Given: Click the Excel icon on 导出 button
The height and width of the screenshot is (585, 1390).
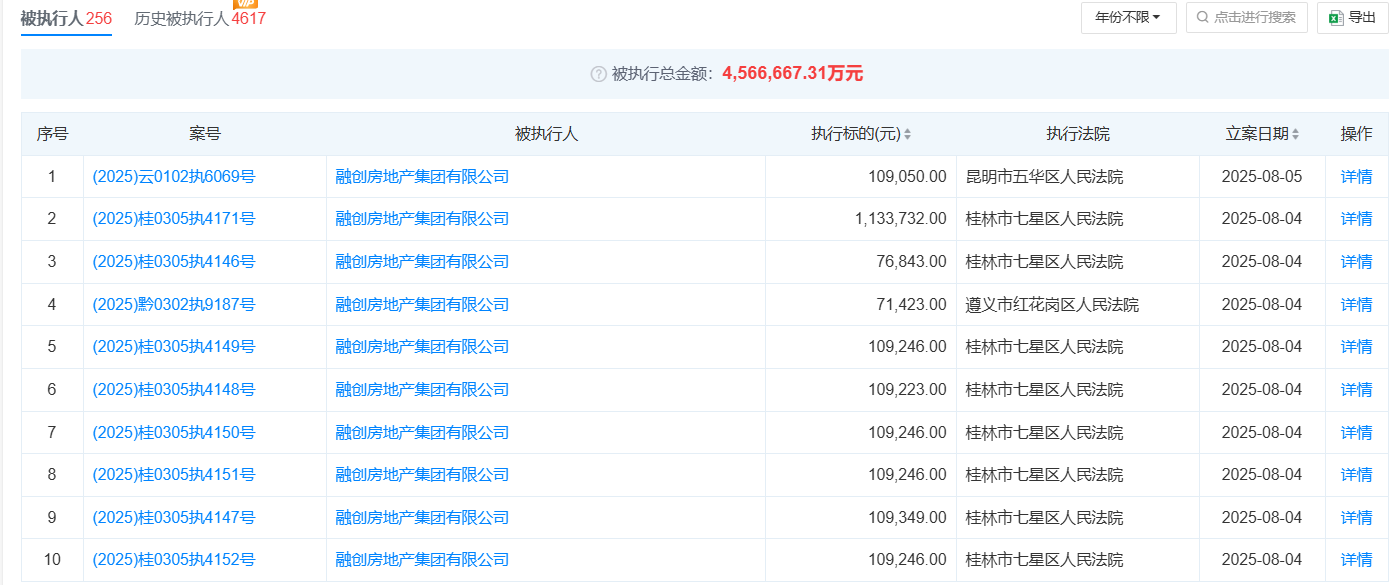Looking at the screenshot, I should pos(1336,17).
